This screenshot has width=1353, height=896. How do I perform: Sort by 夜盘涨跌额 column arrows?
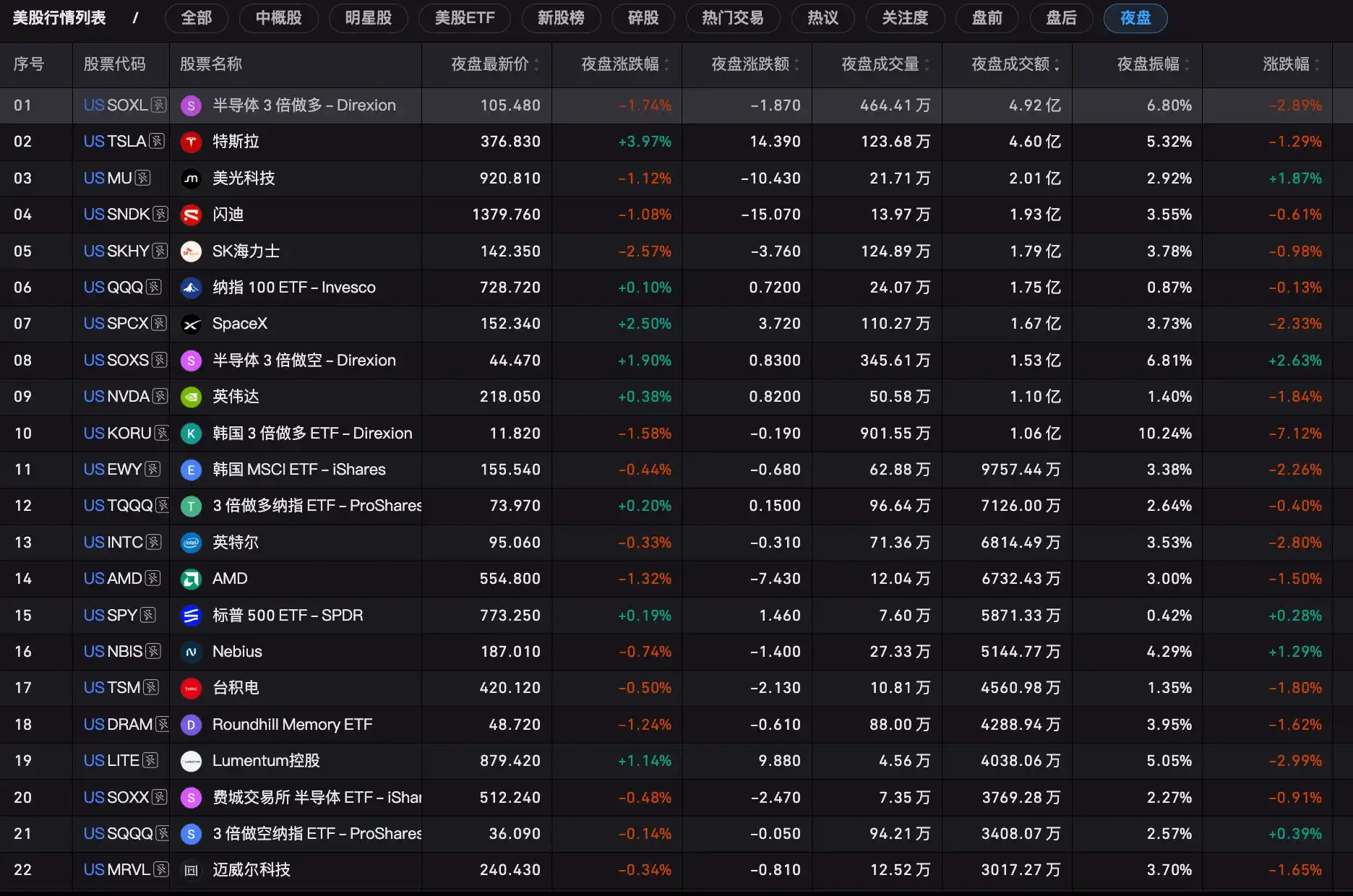796,64
